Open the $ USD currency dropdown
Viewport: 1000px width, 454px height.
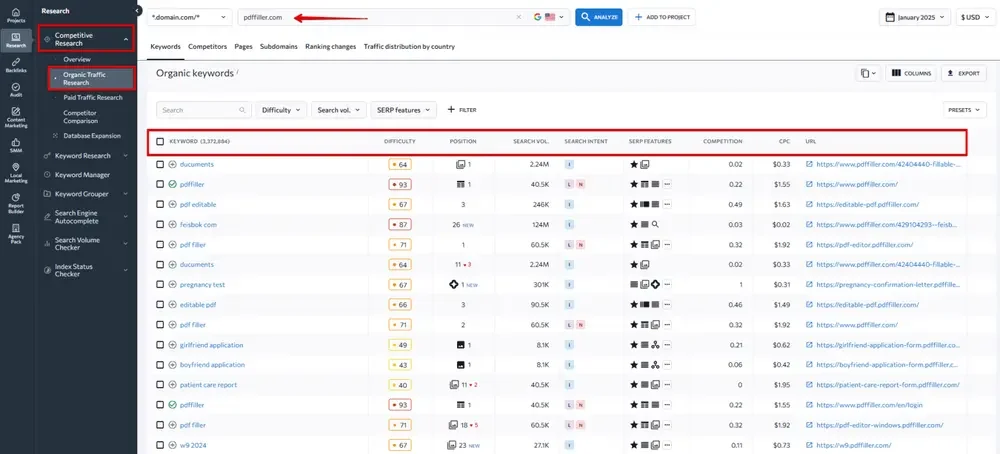[974, 17]
